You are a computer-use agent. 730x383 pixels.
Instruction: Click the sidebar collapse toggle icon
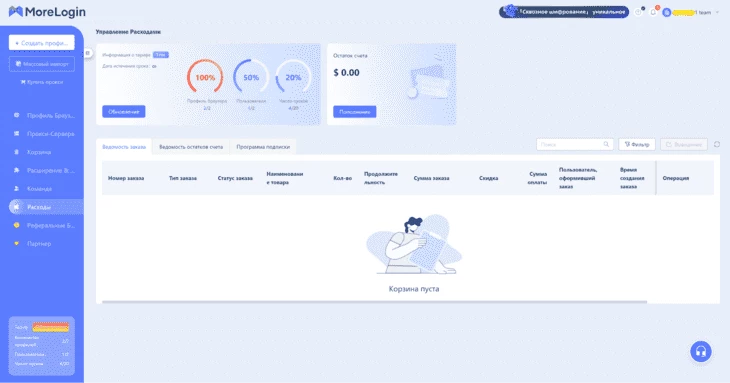(x=88, y=53)
